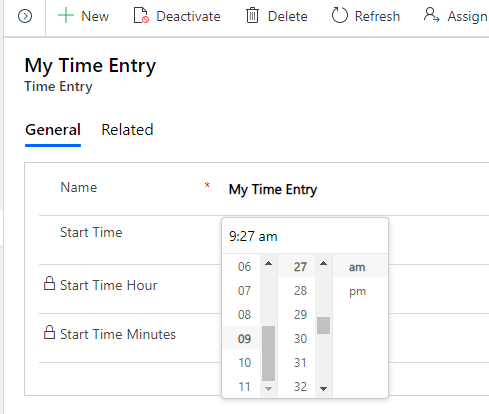Click the trash can Delete icon
Viewport: 489px width, 414px height.
[x=252, y=16]
